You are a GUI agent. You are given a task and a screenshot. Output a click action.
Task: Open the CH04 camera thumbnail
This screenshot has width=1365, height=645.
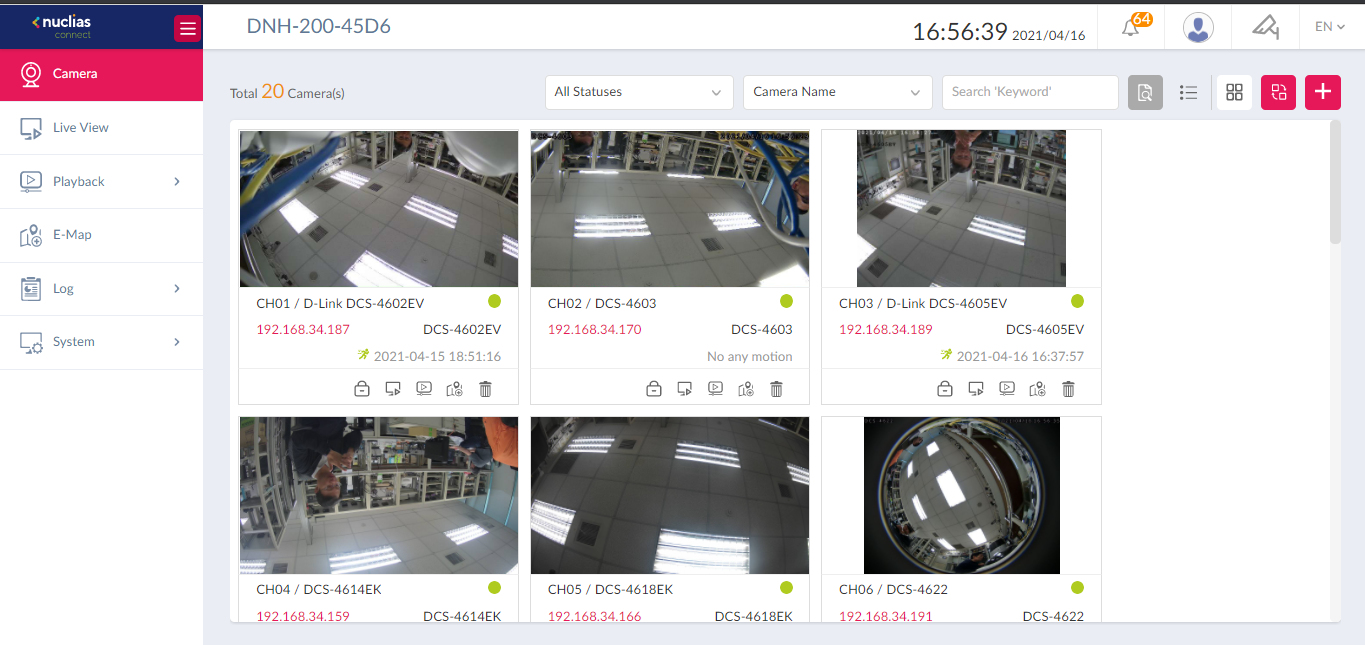coord(379,495)
